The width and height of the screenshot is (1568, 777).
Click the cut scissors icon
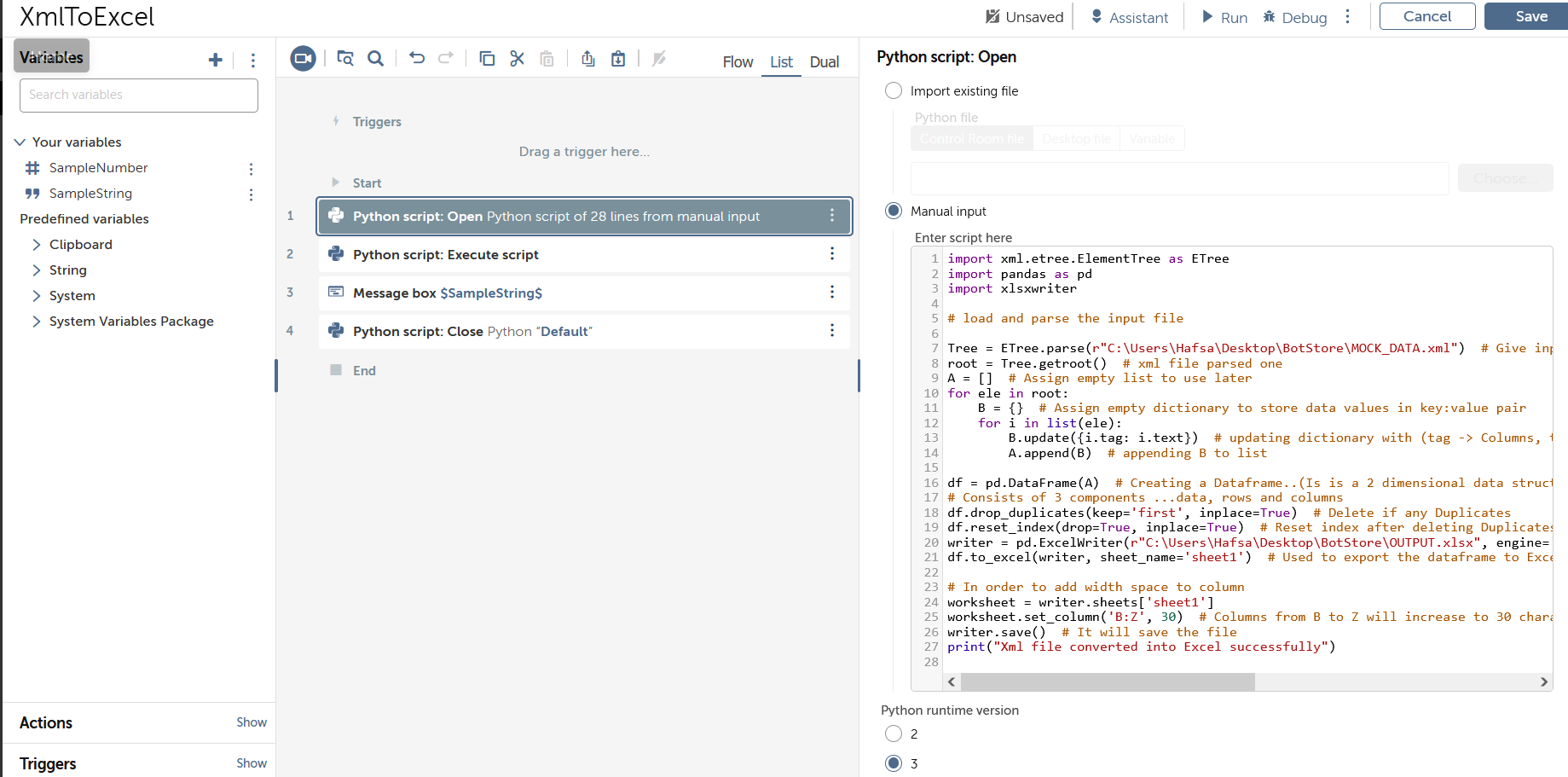(x=517, y=58)
